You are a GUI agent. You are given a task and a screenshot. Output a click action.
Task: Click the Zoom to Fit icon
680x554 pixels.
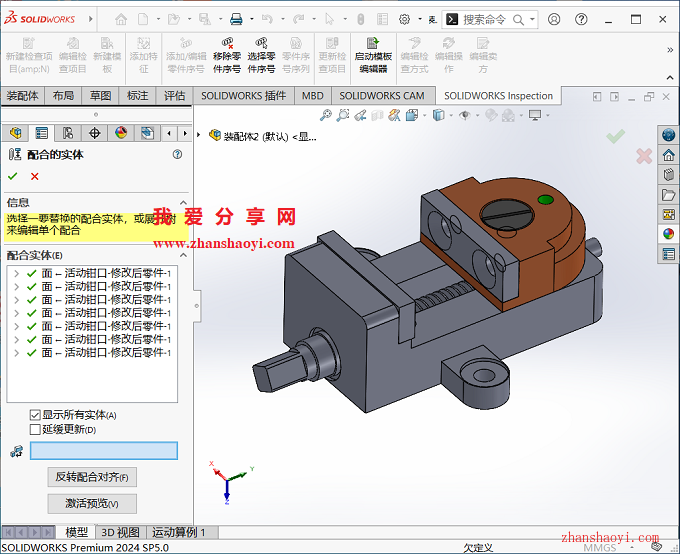325,115
